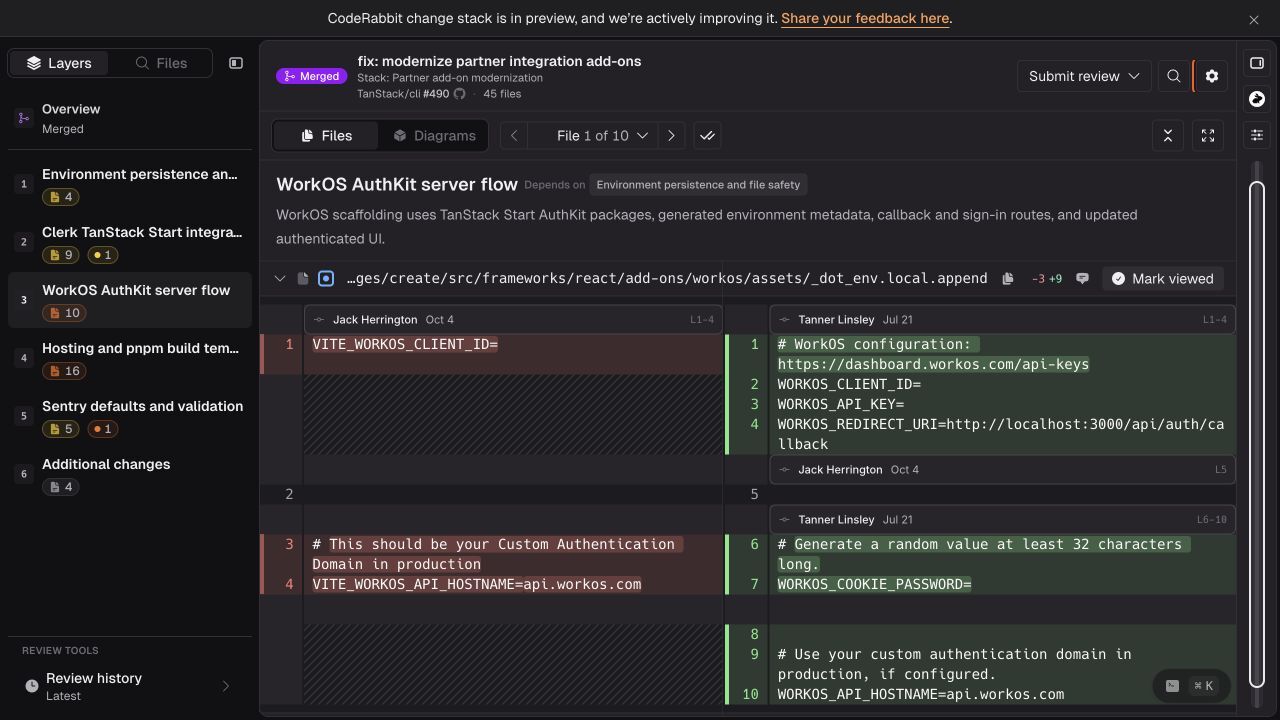The width and height of the screenshot is (1280, 720).
Task: Collapse the _dot_env.local.append file diff
Action: click(280, 279)
